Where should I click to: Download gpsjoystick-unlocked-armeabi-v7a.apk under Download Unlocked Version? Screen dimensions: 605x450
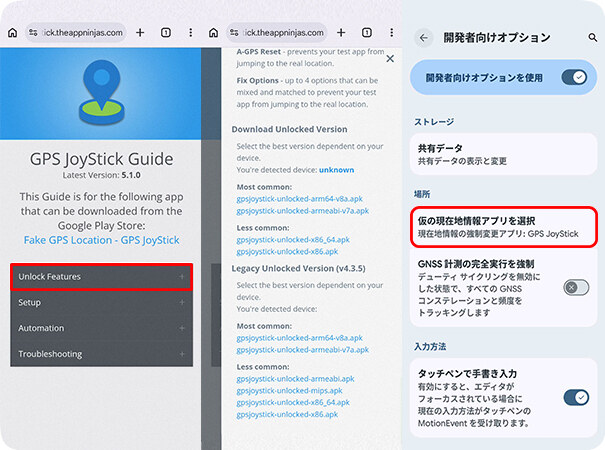point(302,211)
